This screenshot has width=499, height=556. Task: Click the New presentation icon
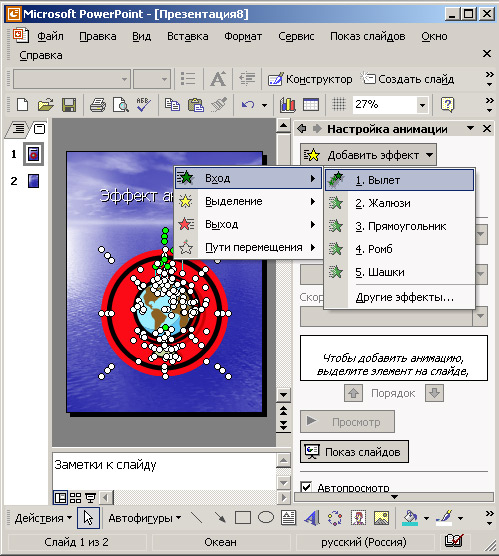(x=23, y=105)
